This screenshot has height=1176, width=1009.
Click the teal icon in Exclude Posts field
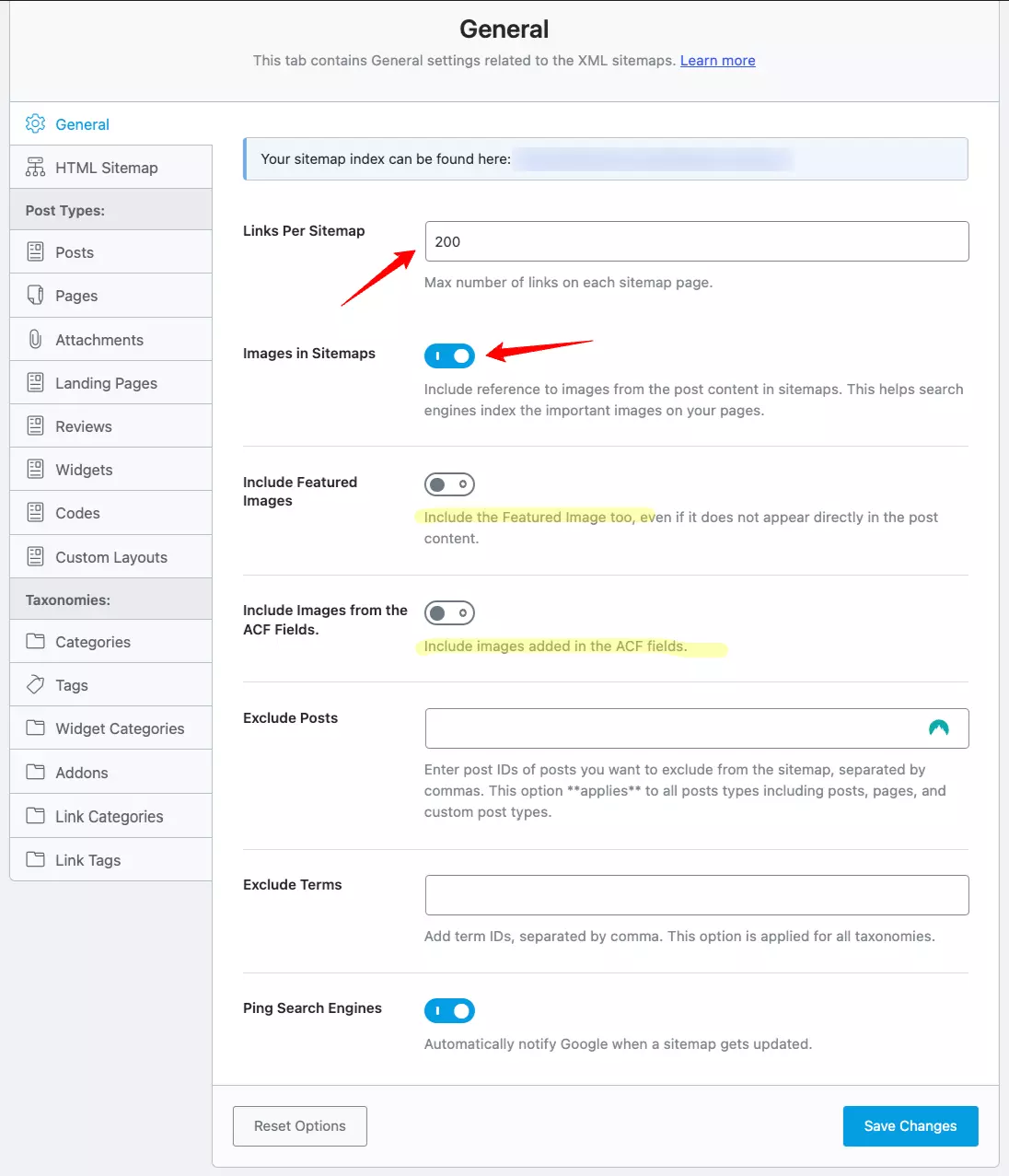point(938,728)
